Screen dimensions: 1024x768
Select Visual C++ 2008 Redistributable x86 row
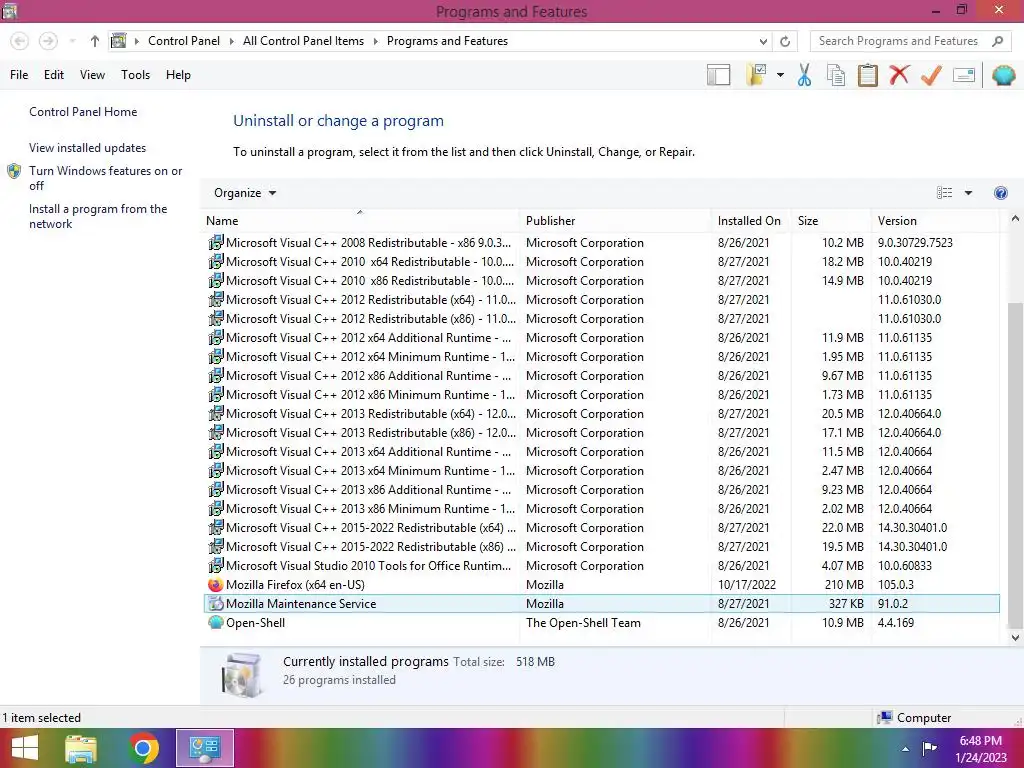(601, 243)
